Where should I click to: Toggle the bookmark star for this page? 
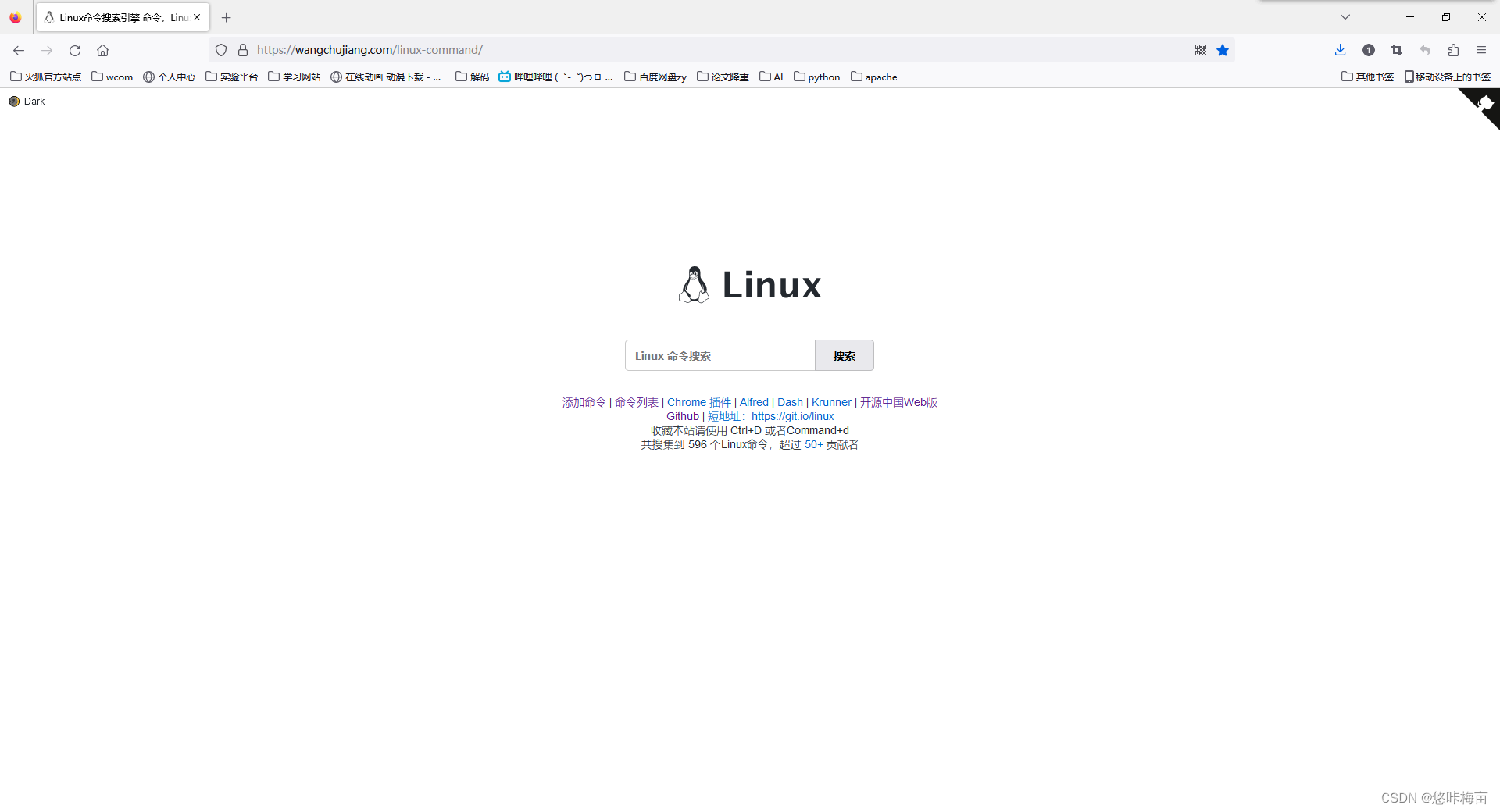[1223, 50]
